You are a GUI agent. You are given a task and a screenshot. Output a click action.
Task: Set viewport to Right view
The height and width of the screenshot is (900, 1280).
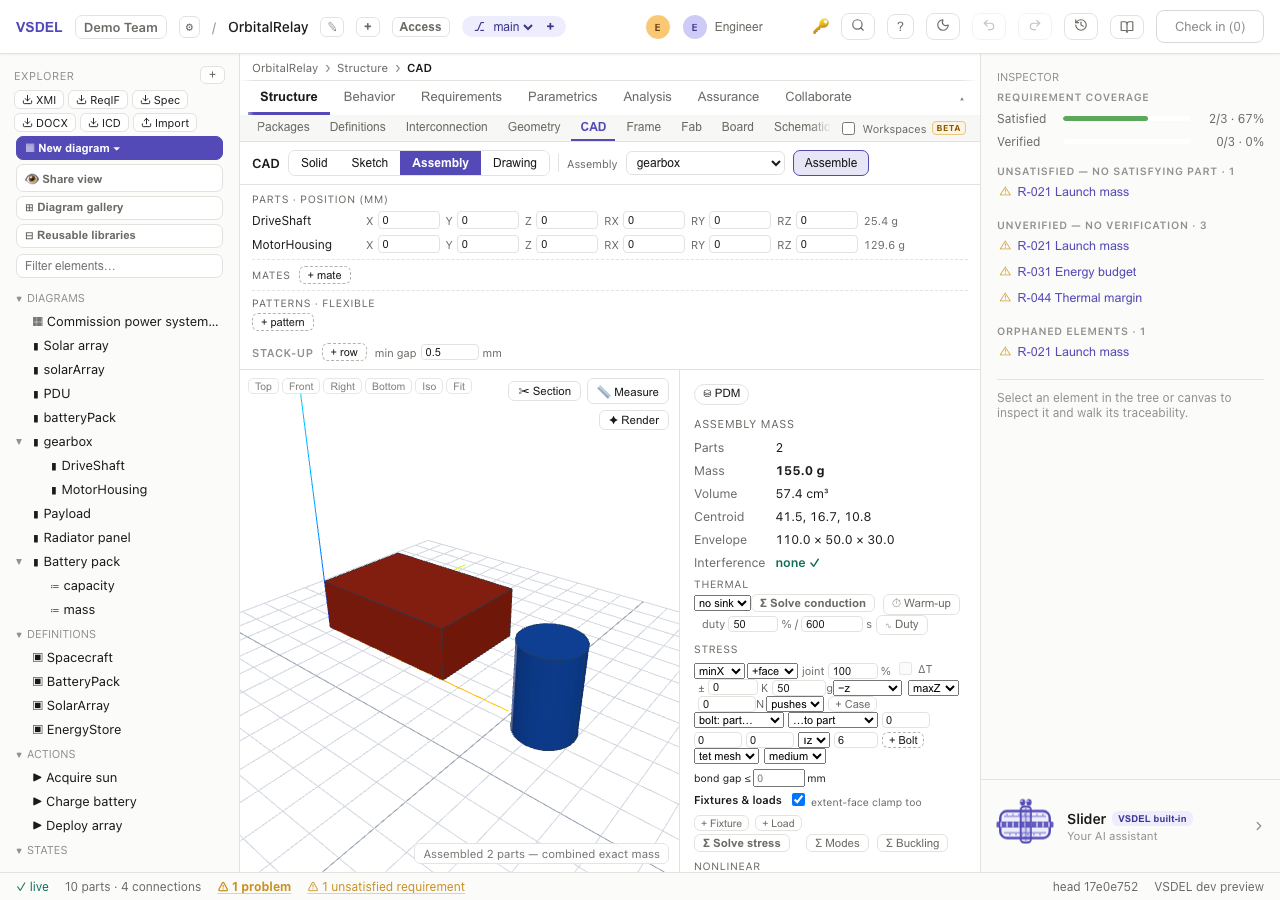(x=342, y=386)
